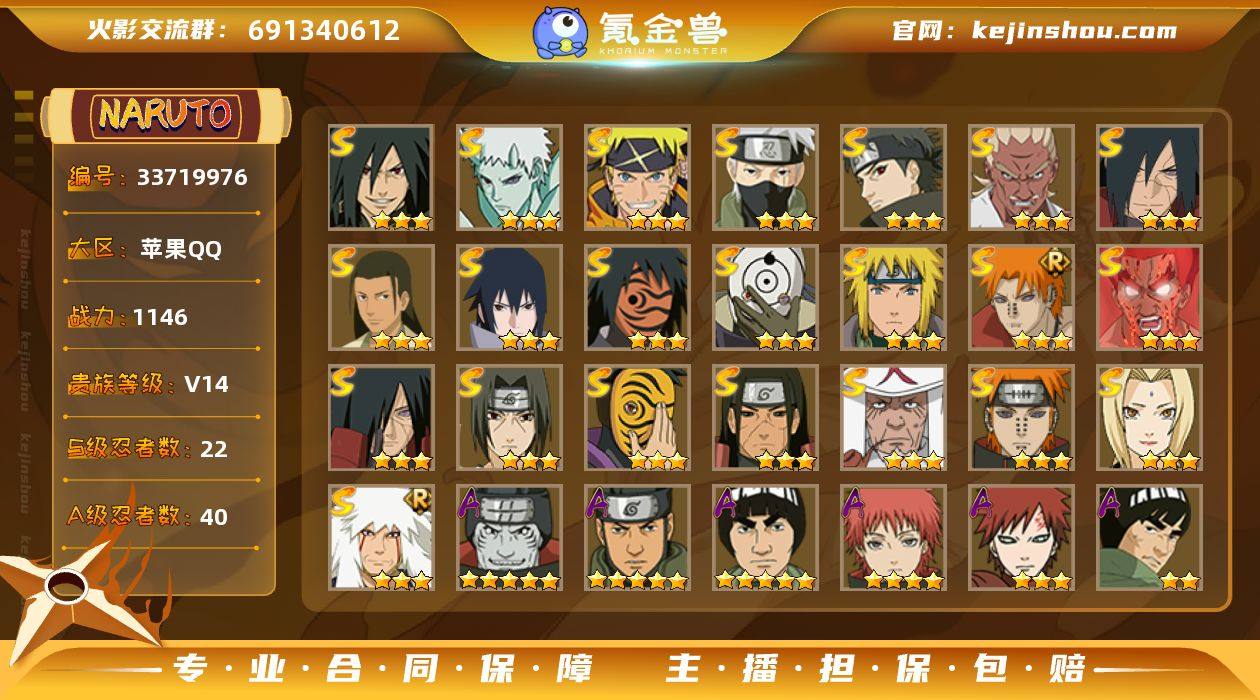Select the blonde Naruto character in top row

click(637, 177)
